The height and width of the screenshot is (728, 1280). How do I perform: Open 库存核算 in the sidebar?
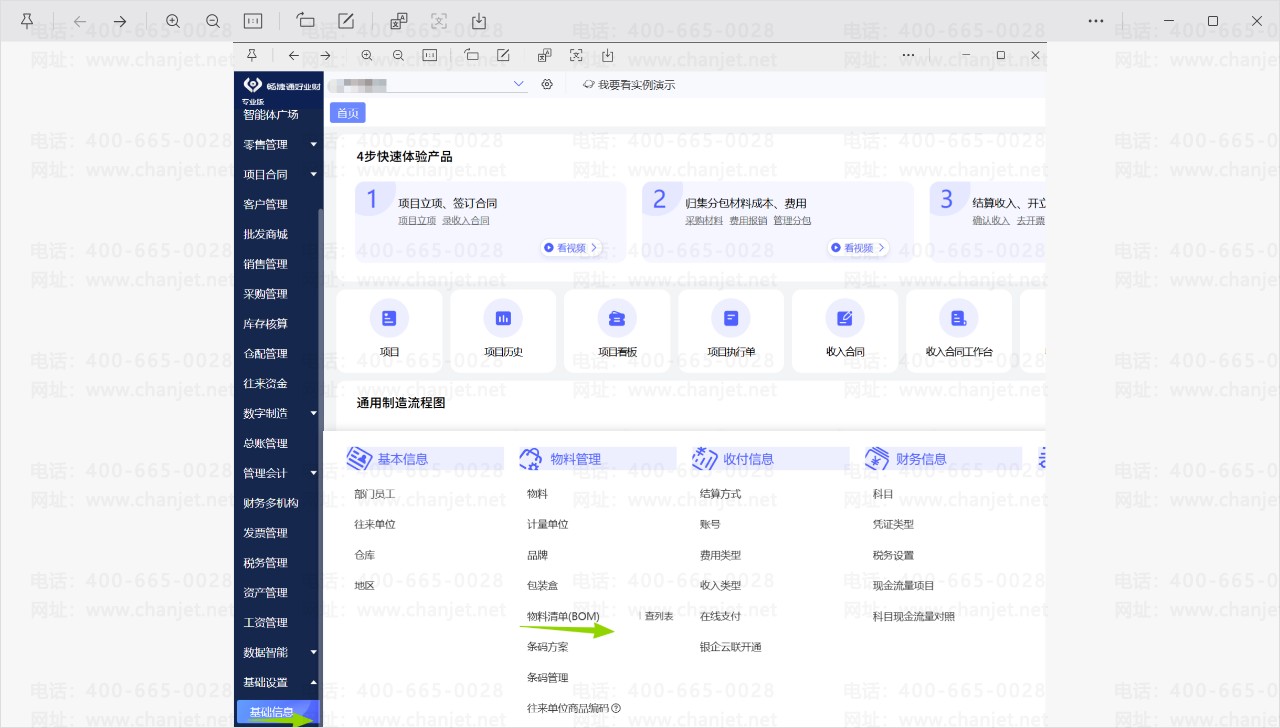[x=265, y=324]
